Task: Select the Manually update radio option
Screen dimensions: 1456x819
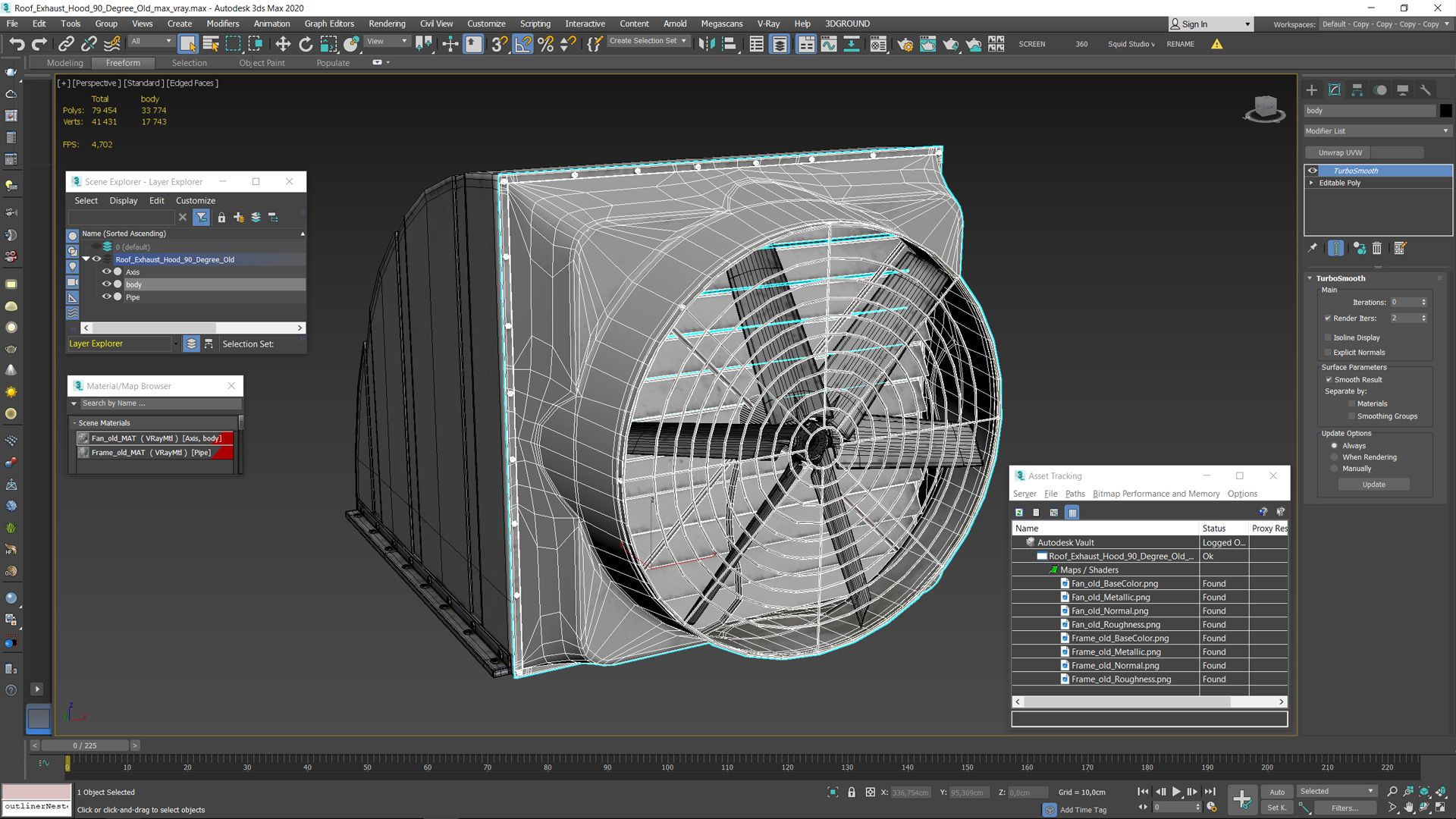Action: point(1335,469)
